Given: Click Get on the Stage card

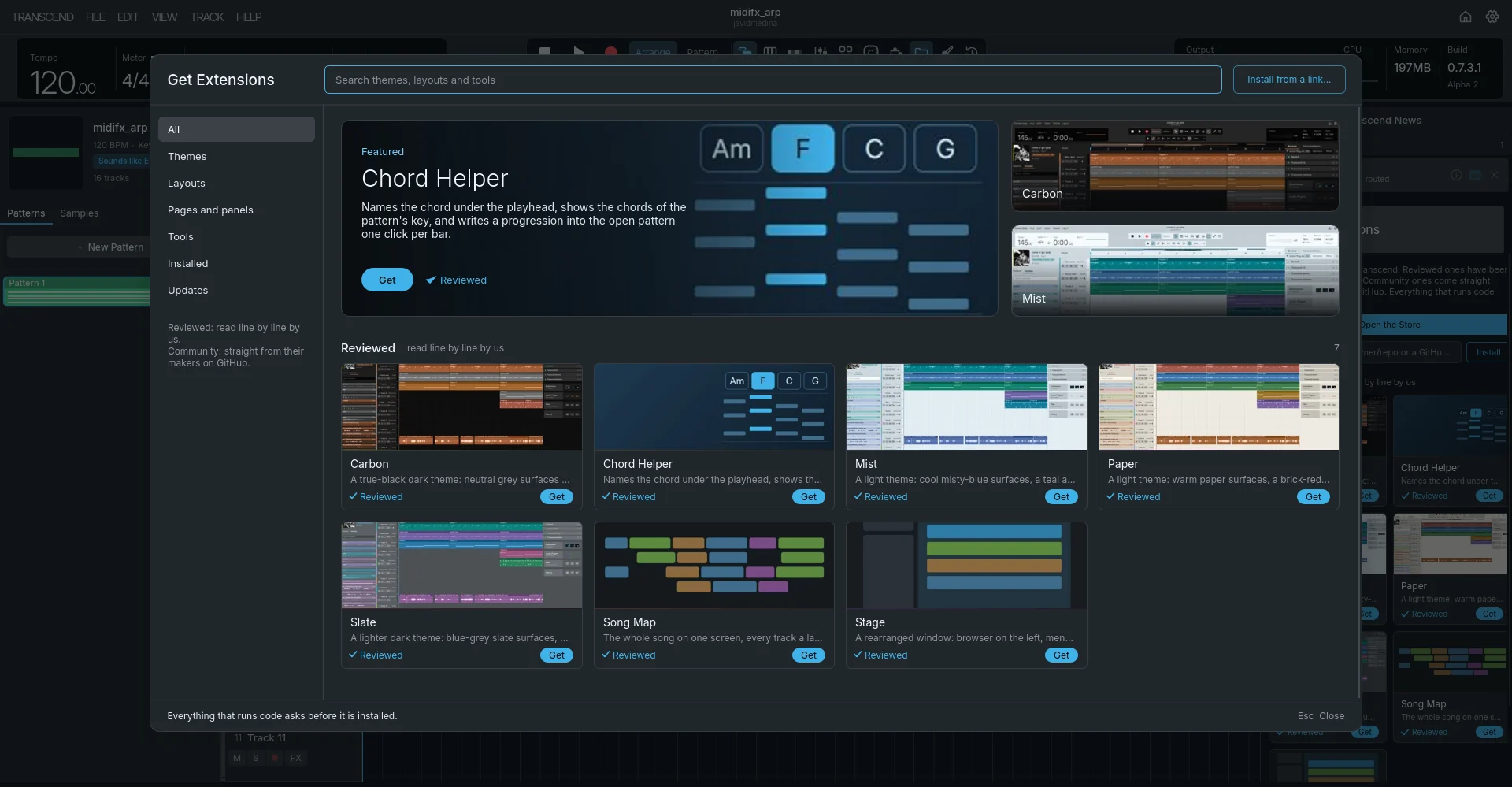Looking at the screenshot, I should coord(1062,655).
